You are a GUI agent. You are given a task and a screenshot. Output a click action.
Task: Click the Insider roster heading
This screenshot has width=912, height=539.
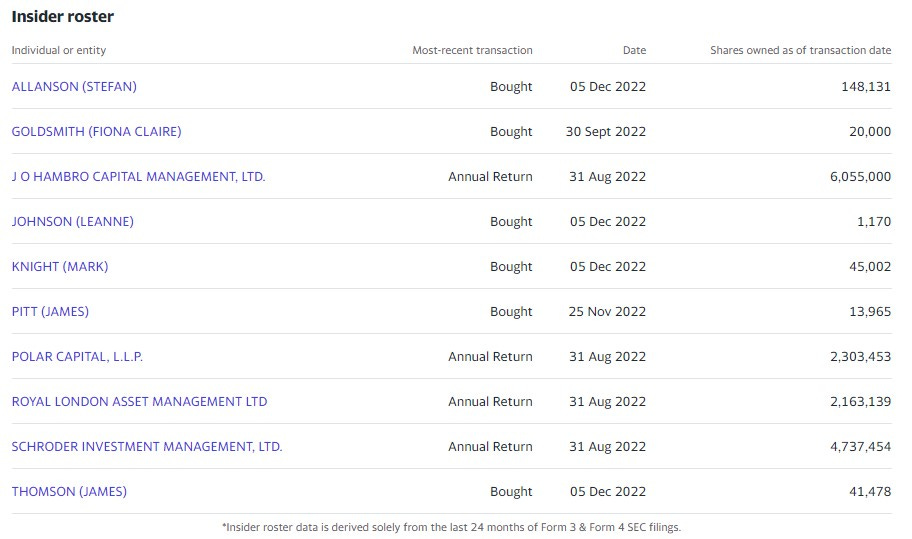(x=63, y=16)
